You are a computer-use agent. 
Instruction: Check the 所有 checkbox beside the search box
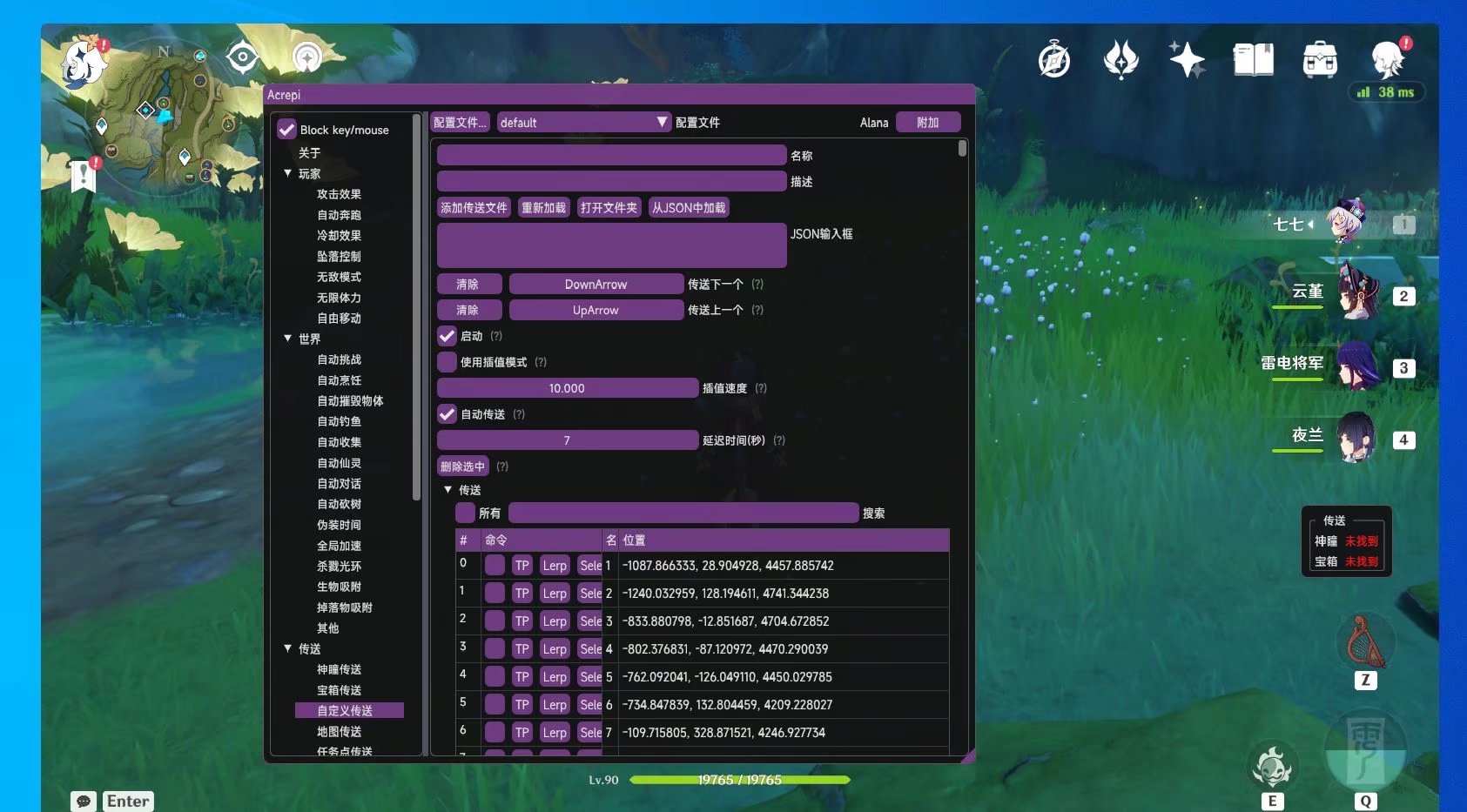point(465,513)
